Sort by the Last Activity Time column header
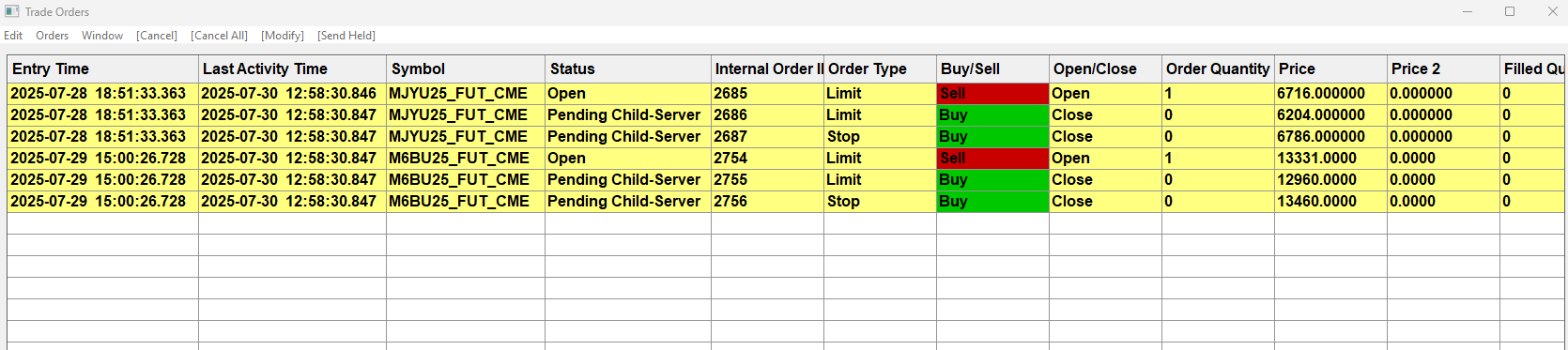This screenshot has width=1568, height=350. pyautogui.click(x=293, y=68)
